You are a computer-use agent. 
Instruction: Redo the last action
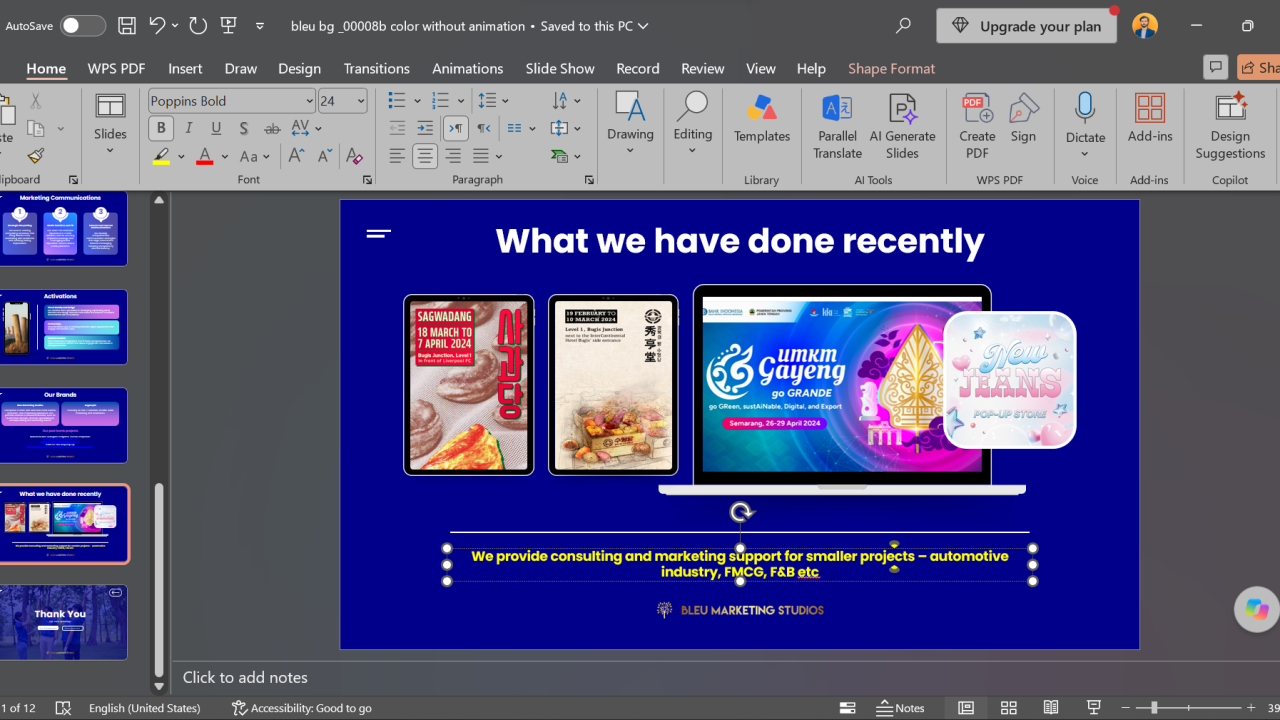197,26
